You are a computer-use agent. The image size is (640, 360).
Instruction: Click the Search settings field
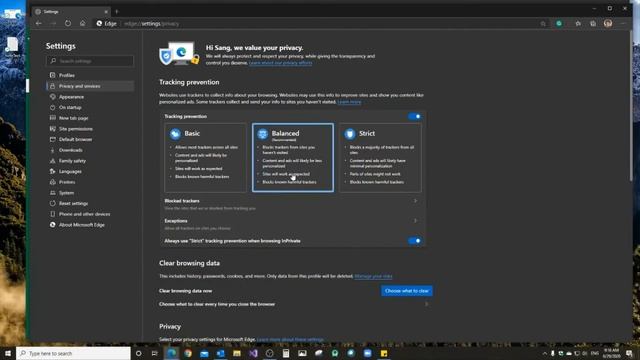tap(90, 61)
